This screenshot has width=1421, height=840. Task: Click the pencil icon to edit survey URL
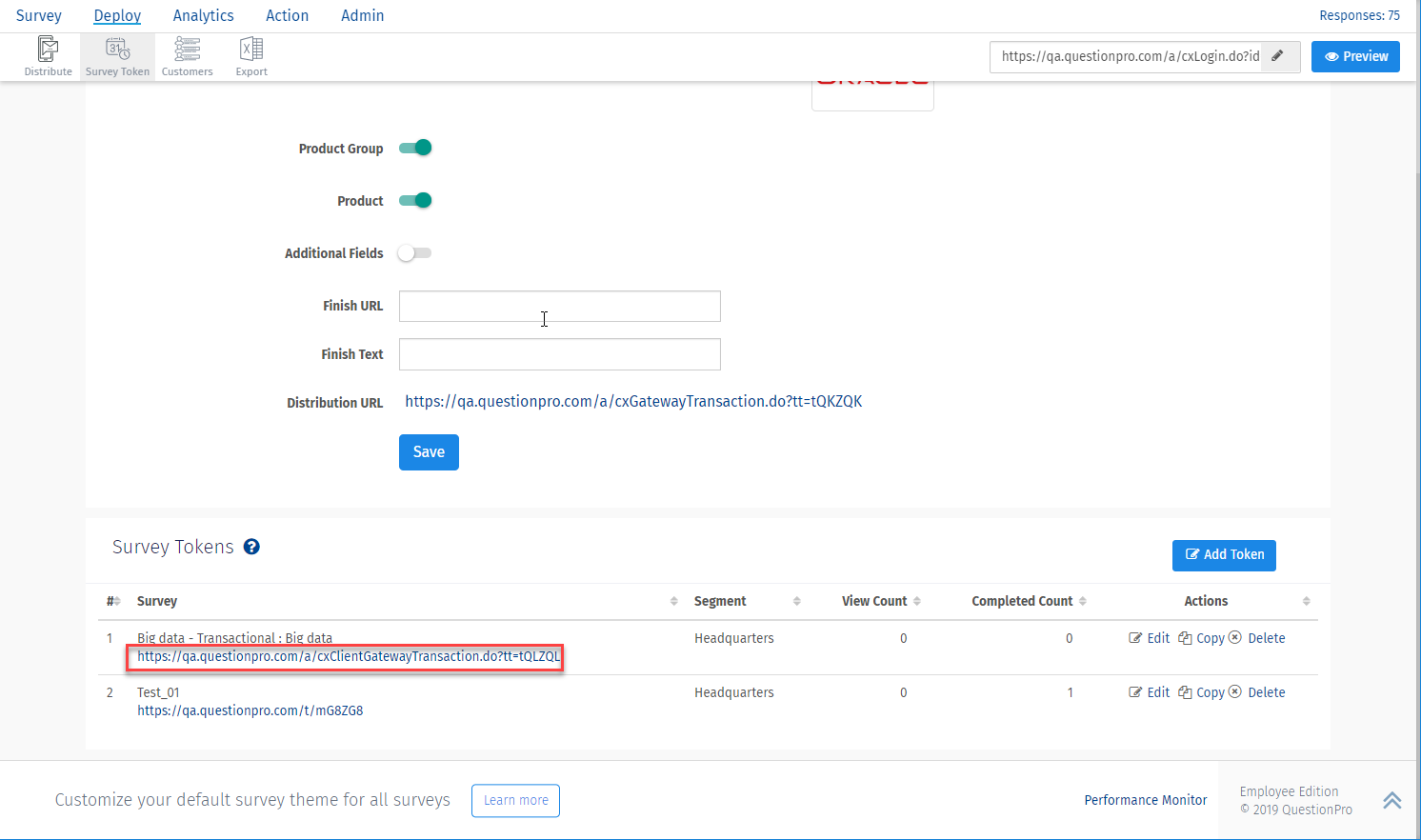[1278, 56]
